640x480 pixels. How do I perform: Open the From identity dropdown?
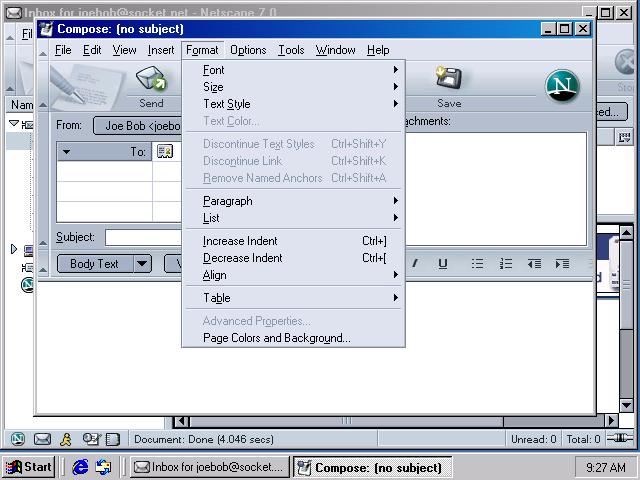(x=138, y=126)
